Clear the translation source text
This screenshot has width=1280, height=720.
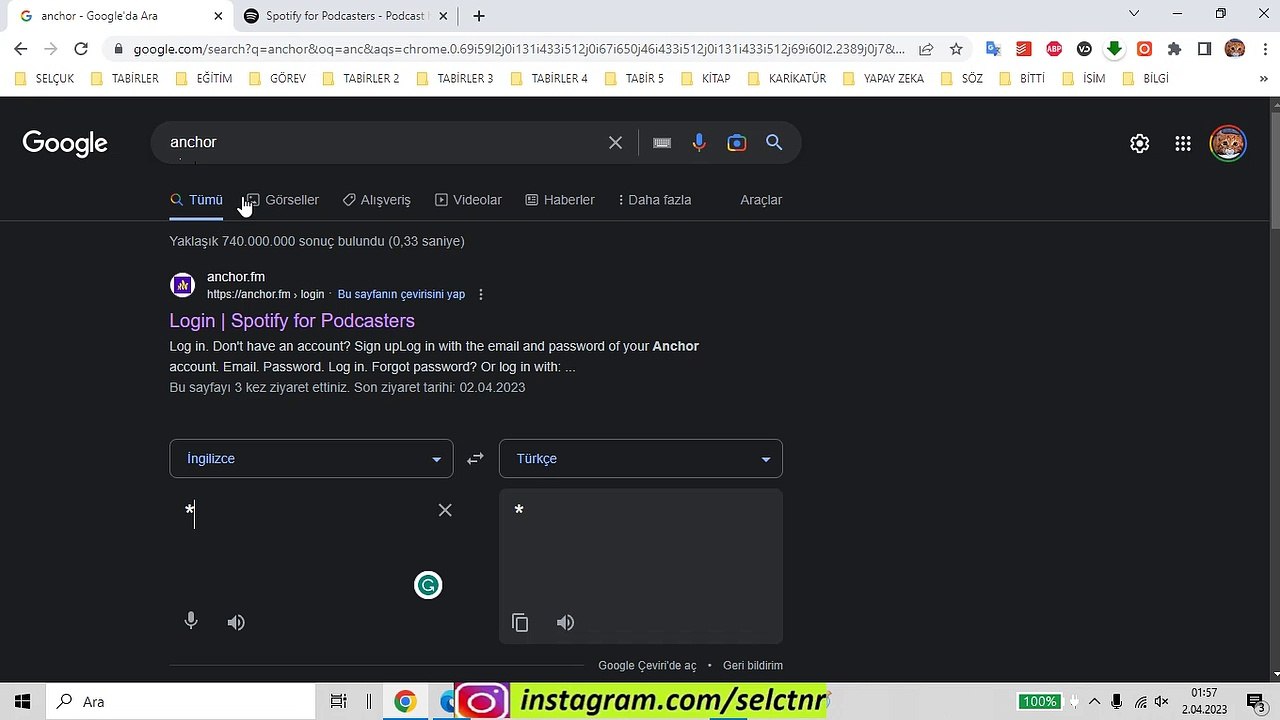445,511
